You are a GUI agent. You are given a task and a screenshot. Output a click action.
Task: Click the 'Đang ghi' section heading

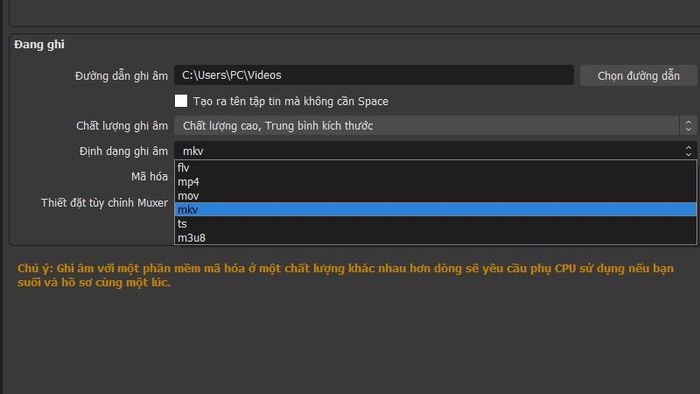point(39,45)
